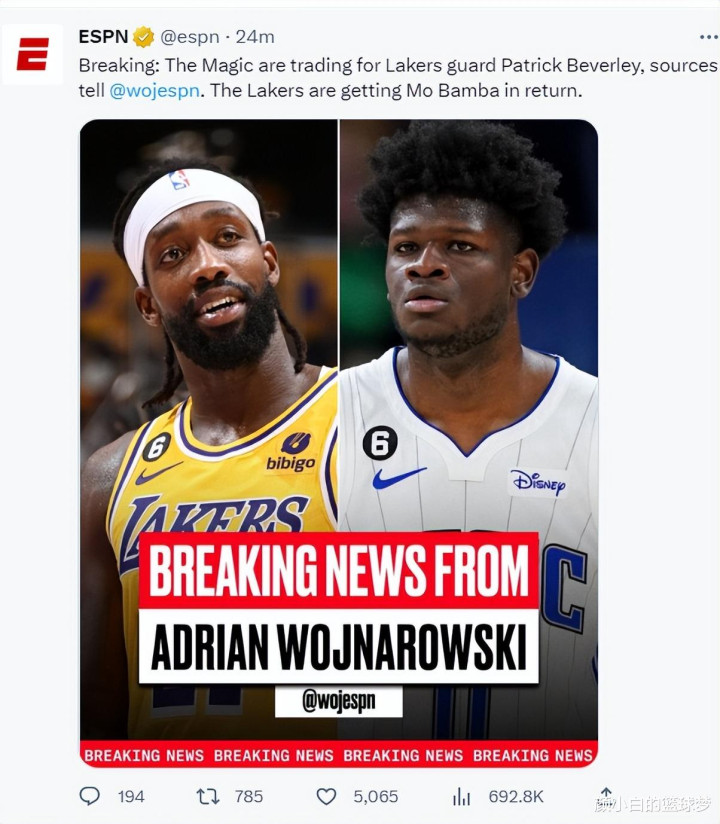Click the ESPN profile avatar logo

[x=33, y=54]
